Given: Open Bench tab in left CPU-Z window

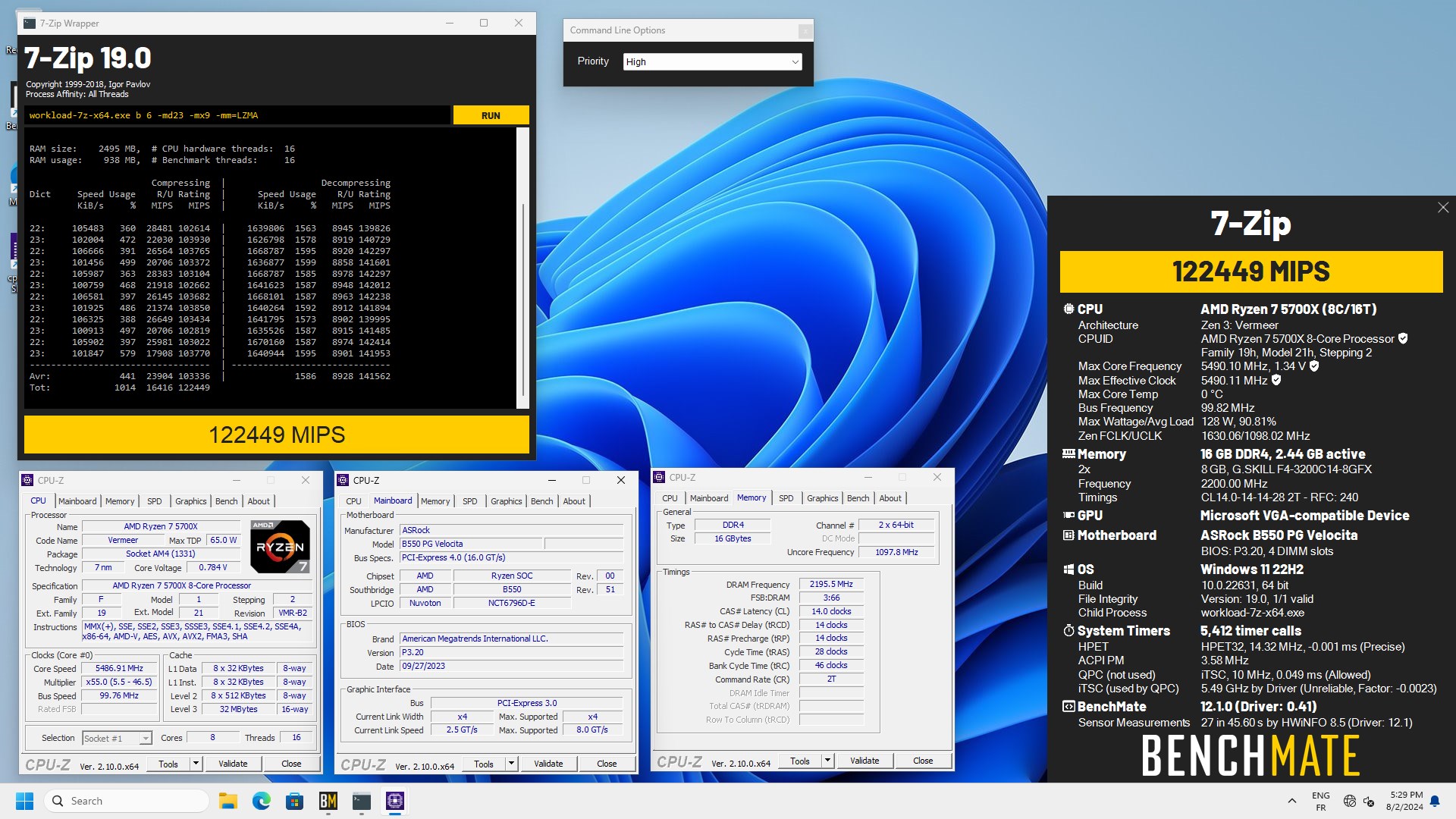Looking at the screenshot, I should (226, 501).
